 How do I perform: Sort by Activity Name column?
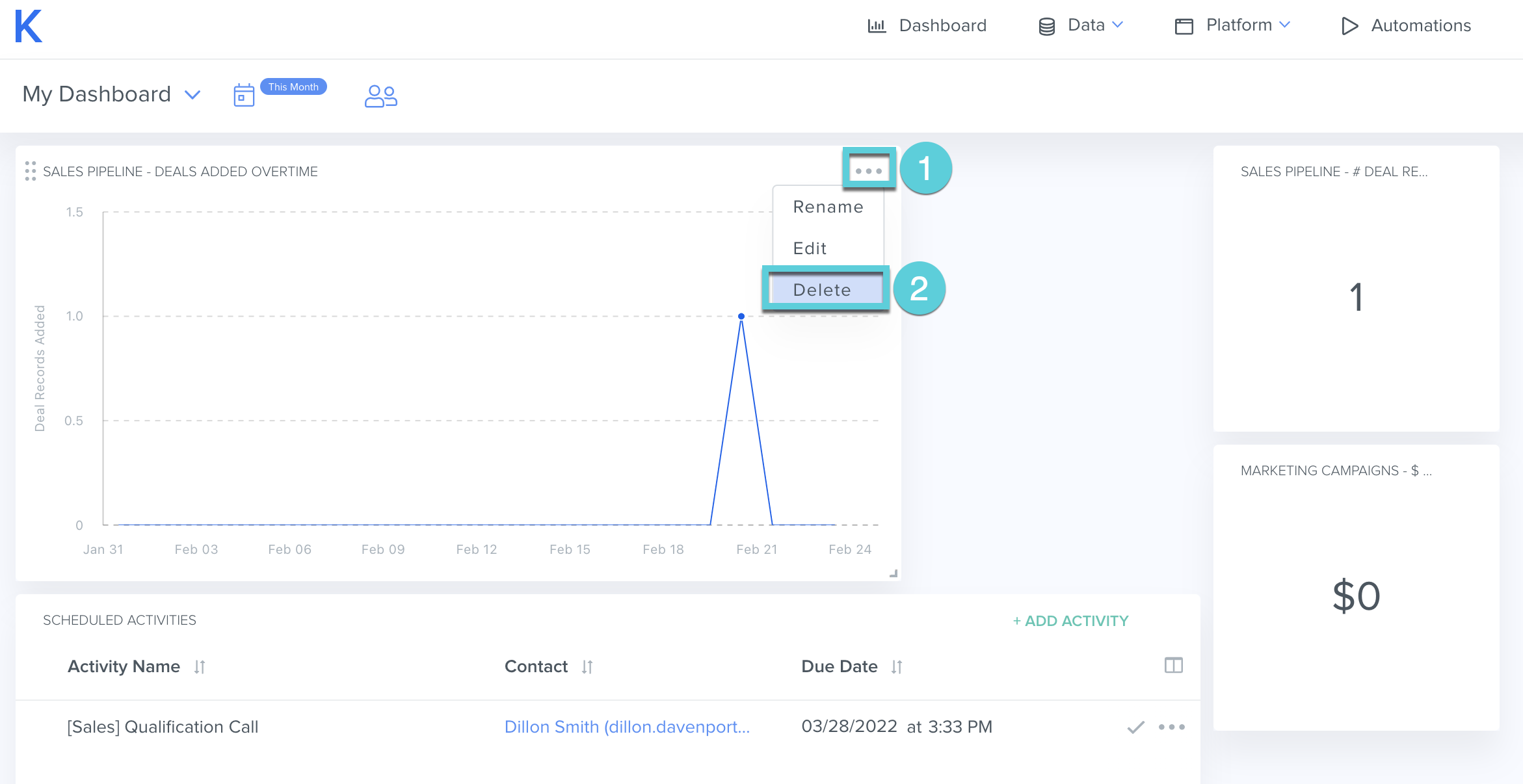(200, 667)
